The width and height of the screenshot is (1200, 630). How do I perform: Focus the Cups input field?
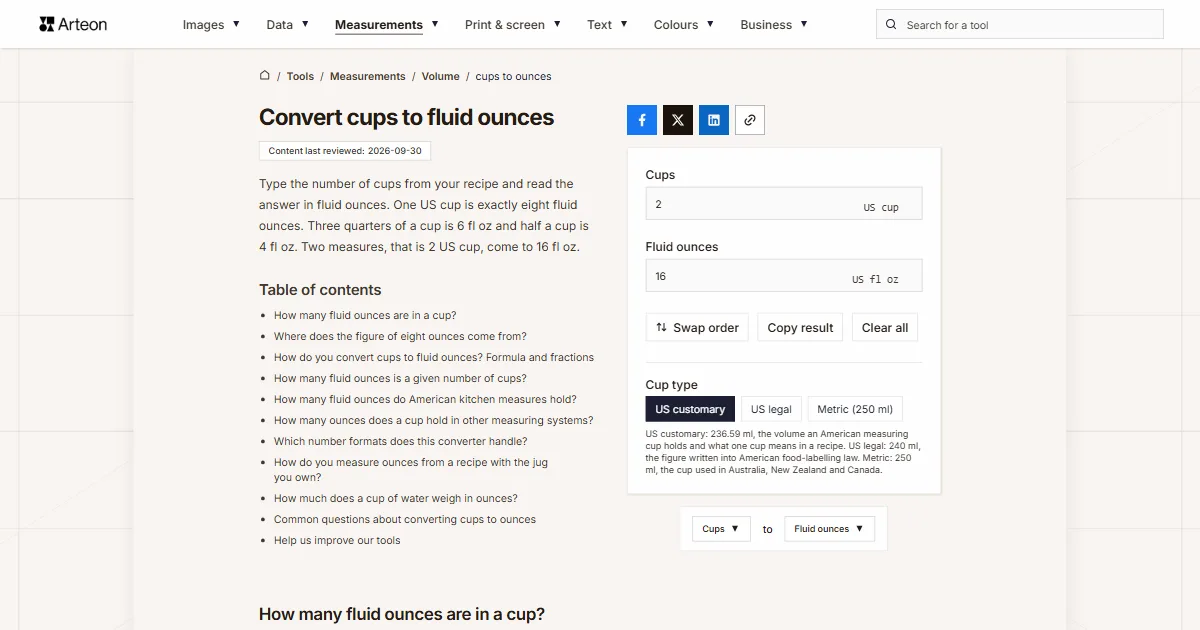784,204
